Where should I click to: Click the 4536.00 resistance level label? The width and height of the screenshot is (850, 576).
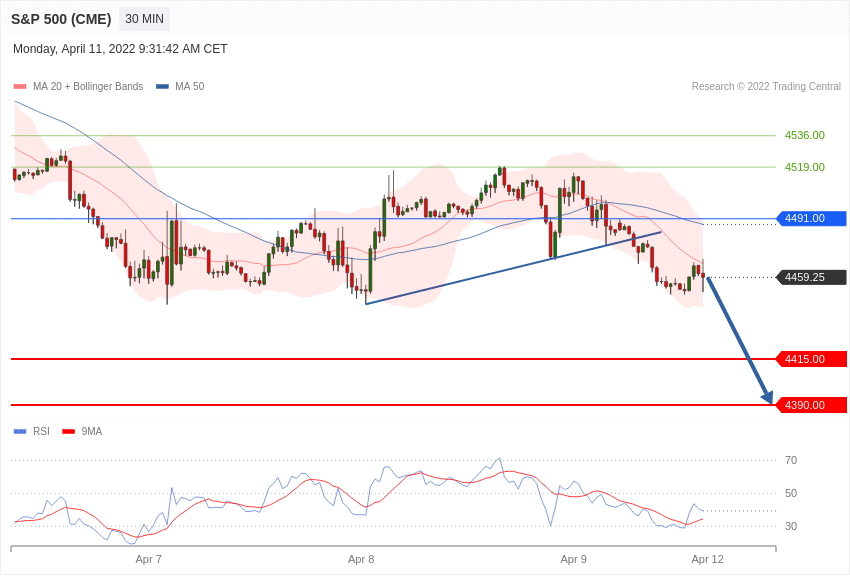[x=804, y=135]
